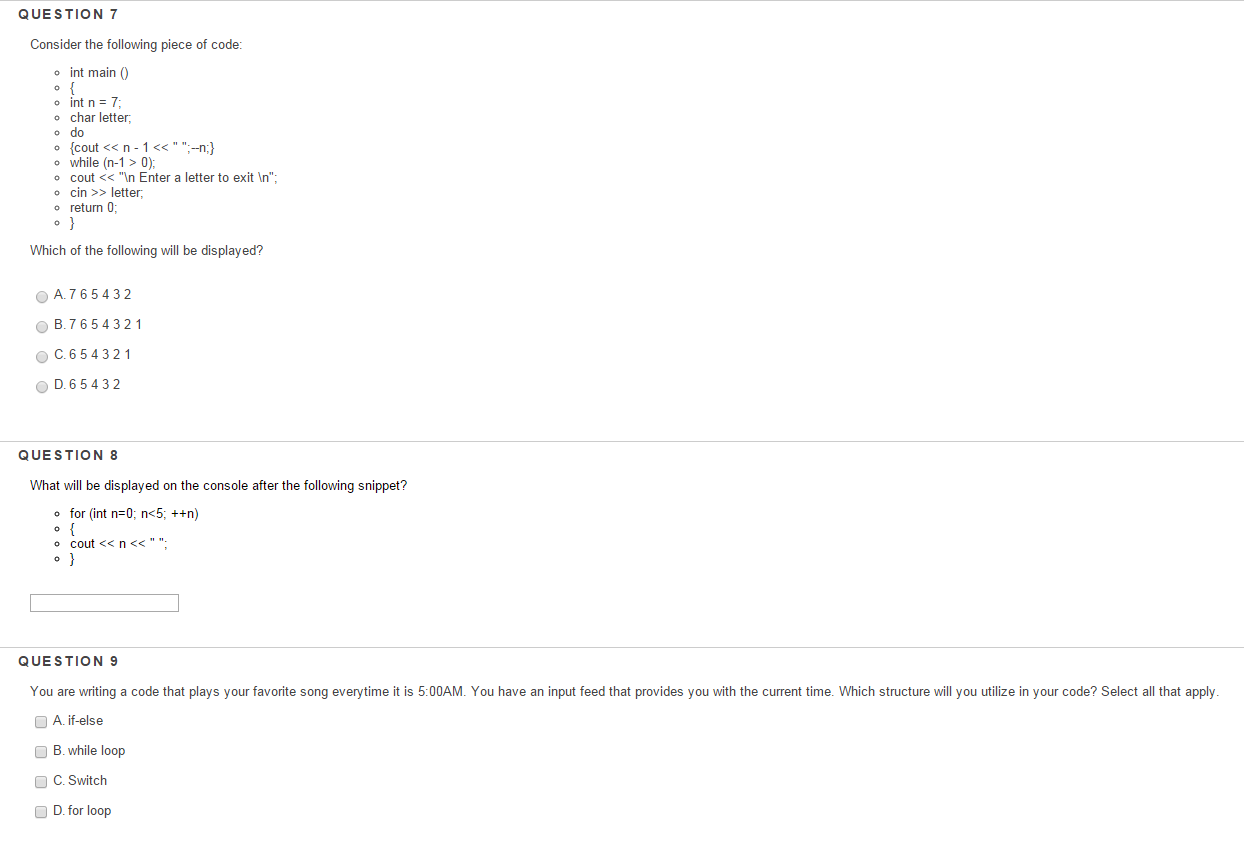Click the 'cin >> letter;' code line

(106, 192)
